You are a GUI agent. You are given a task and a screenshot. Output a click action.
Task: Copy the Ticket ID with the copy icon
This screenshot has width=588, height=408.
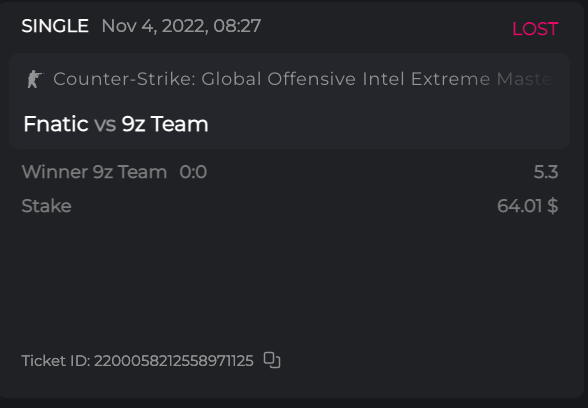point(272,360)
